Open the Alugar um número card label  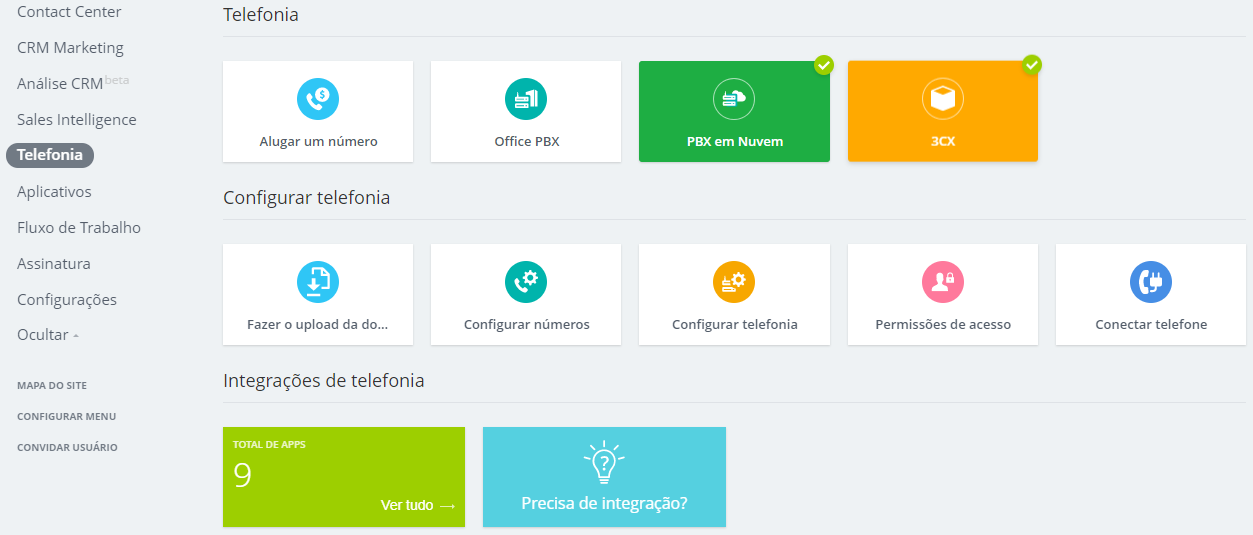click(x=318, y=141)
